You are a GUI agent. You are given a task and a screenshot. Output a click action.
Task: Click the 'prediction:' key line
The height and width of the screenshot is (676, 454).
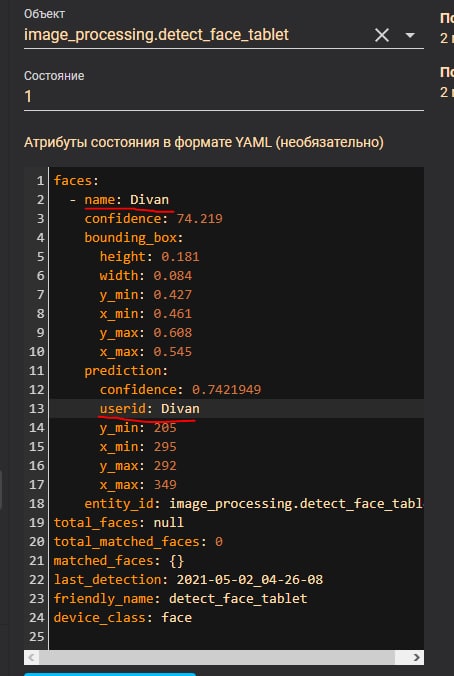(126, 370)
